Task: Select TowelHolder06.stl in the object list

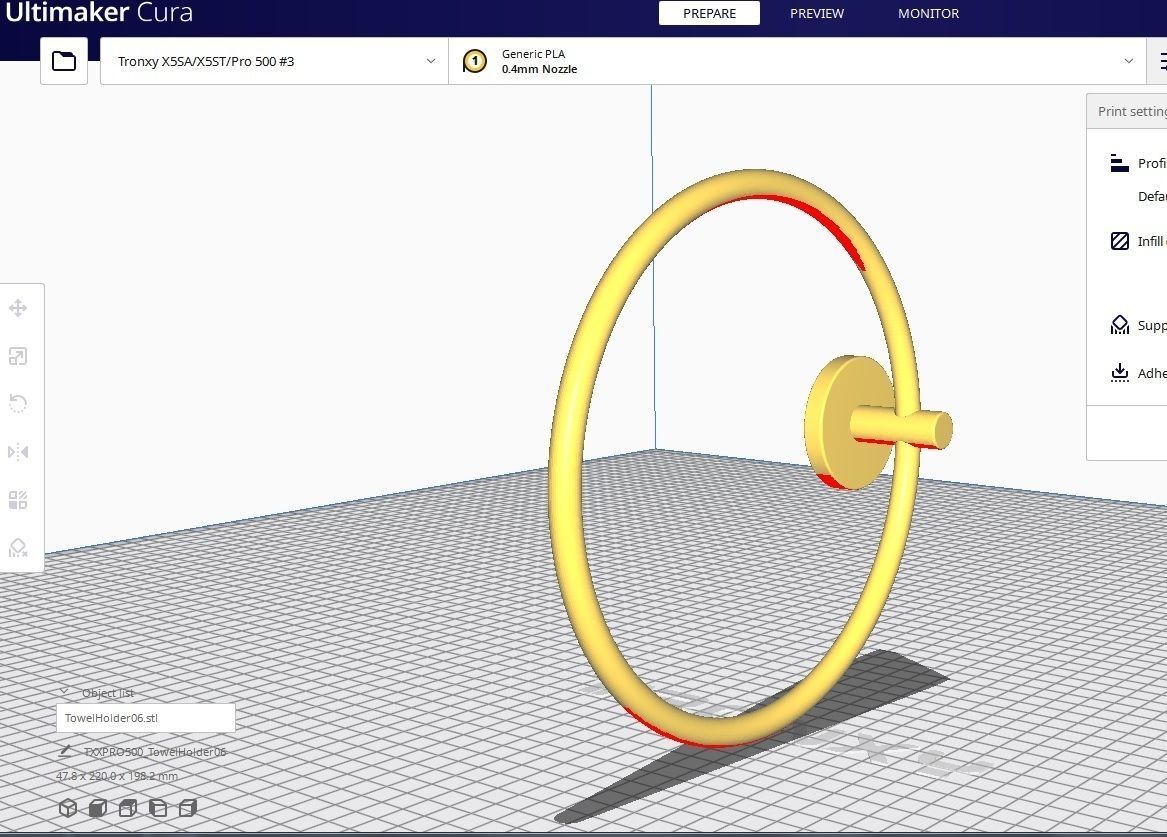Action: [146, 718]
